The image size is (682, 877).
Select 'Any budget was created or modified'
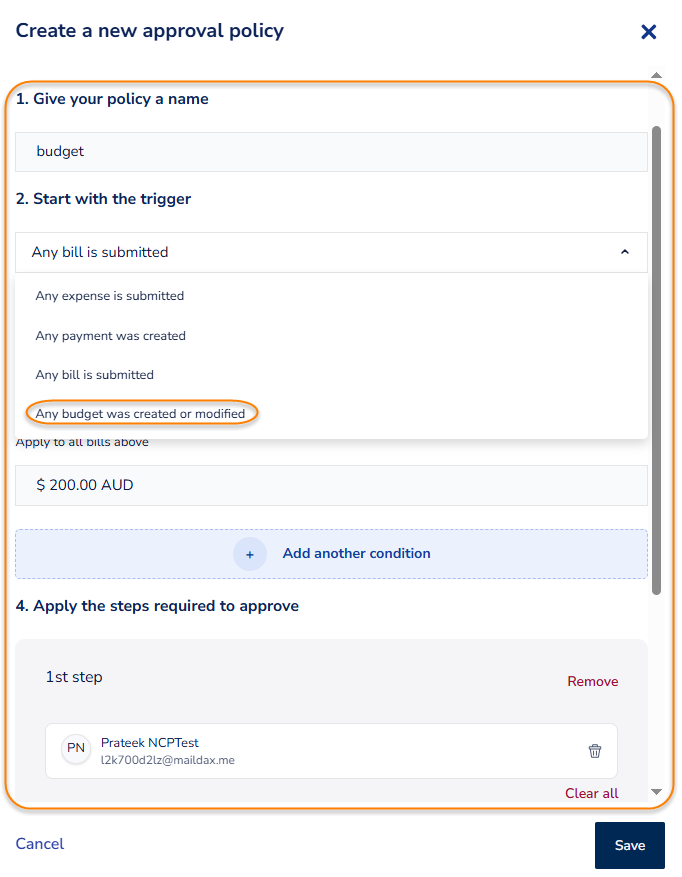(140, 413)
